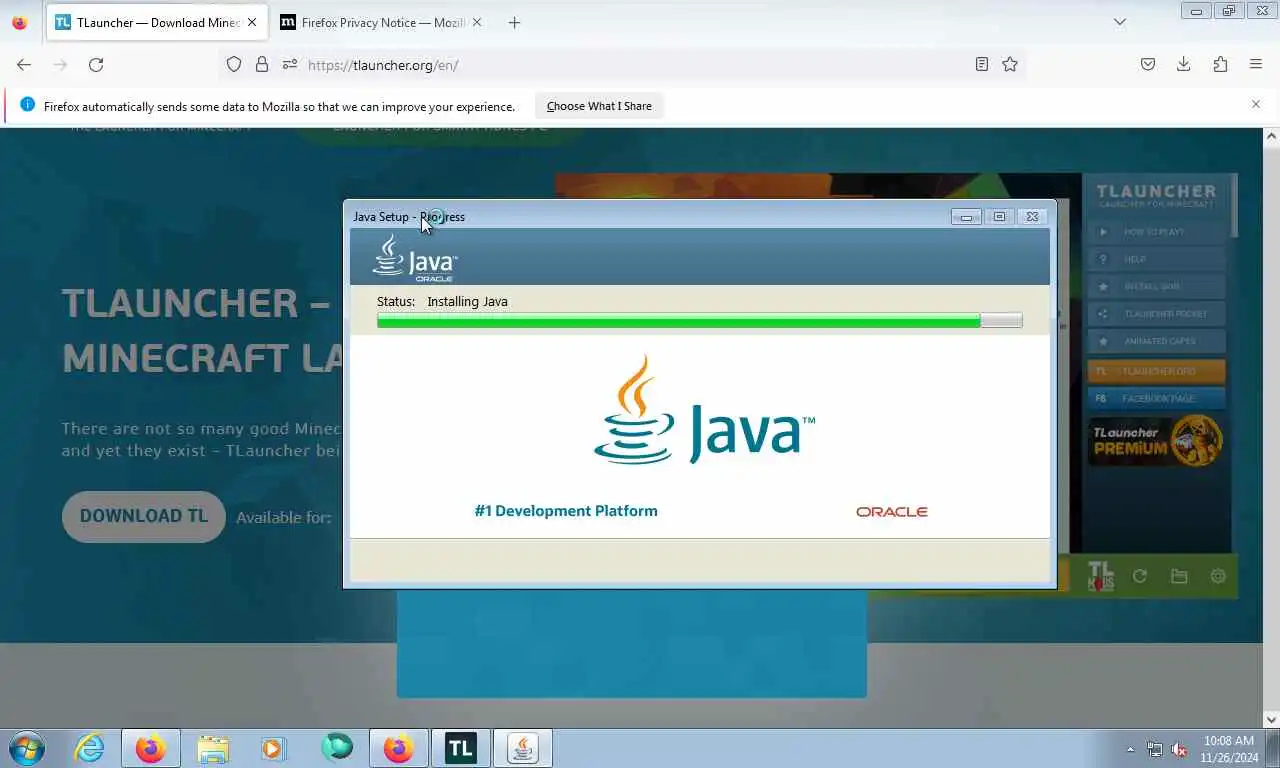Click the Java installer taskbar icon
The height and width of the screenshot is (768, 1280).
522,748
